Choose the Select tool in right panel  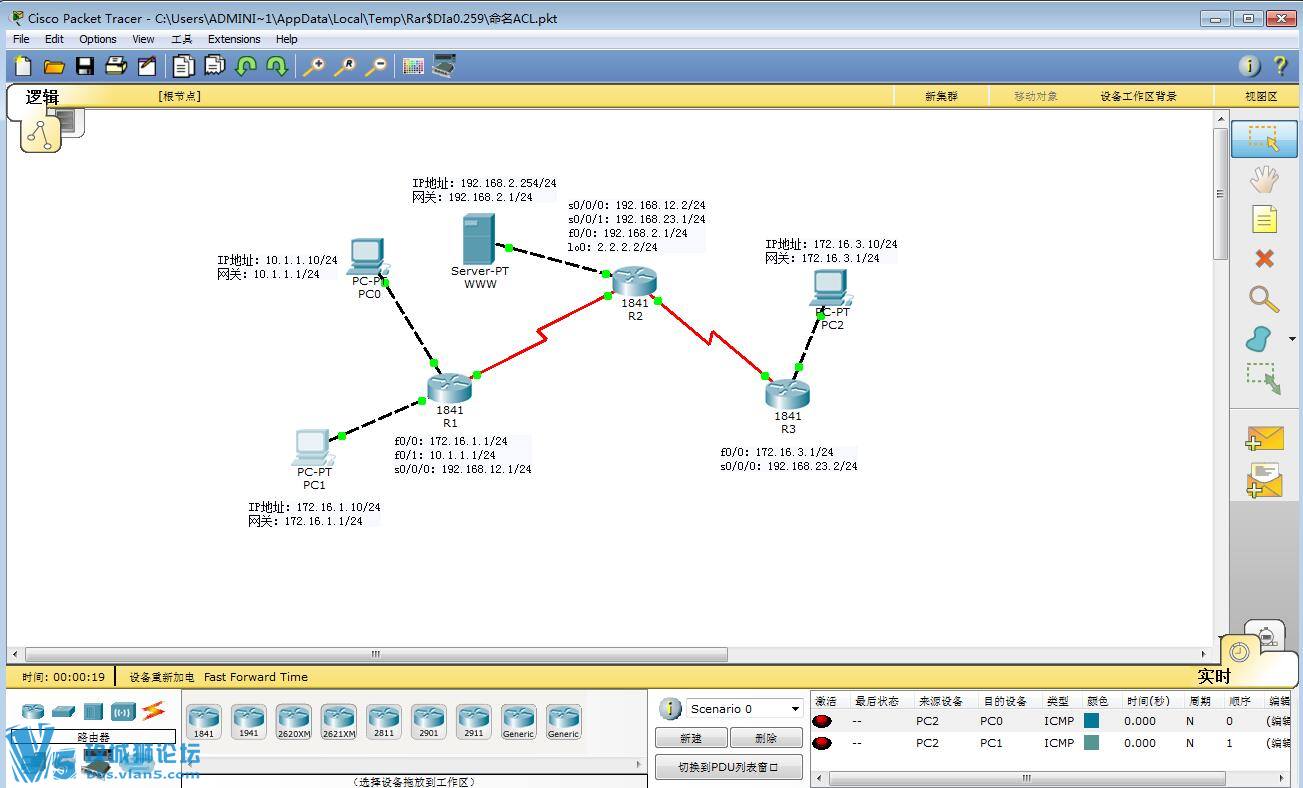tap(1264, 139)
